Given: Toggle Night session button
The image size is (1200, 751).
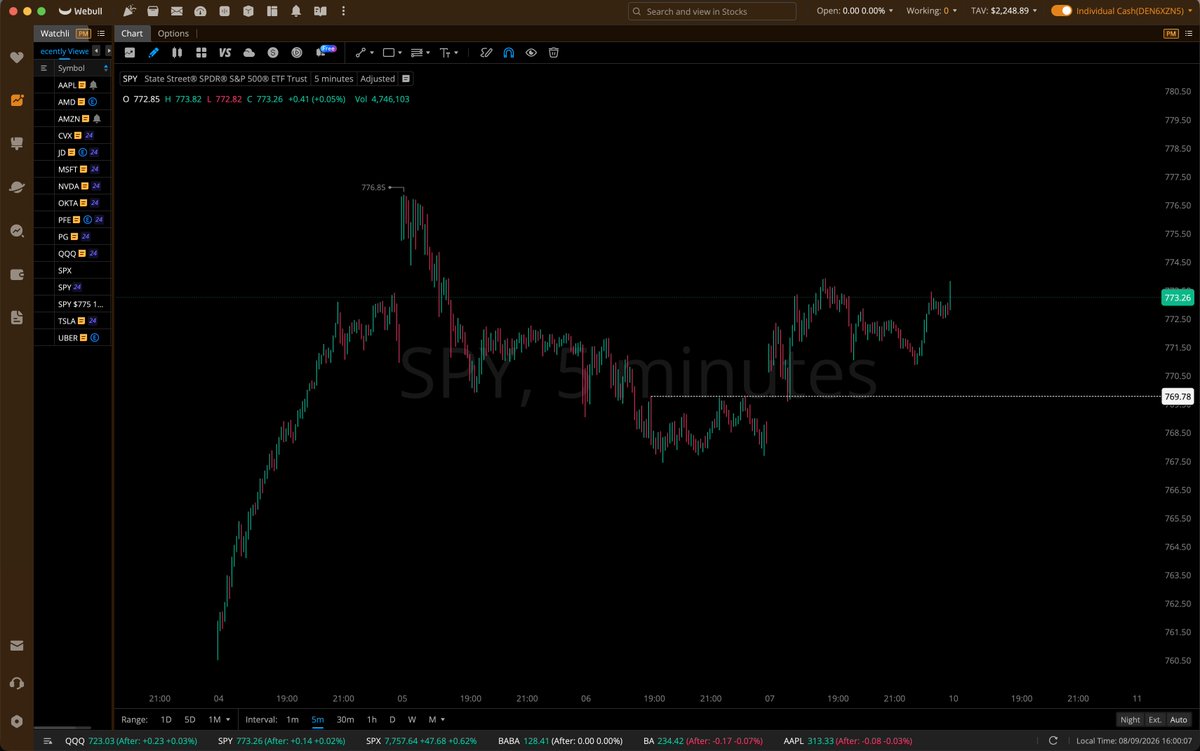Looking at the screenshot, I should (1129, 719).
